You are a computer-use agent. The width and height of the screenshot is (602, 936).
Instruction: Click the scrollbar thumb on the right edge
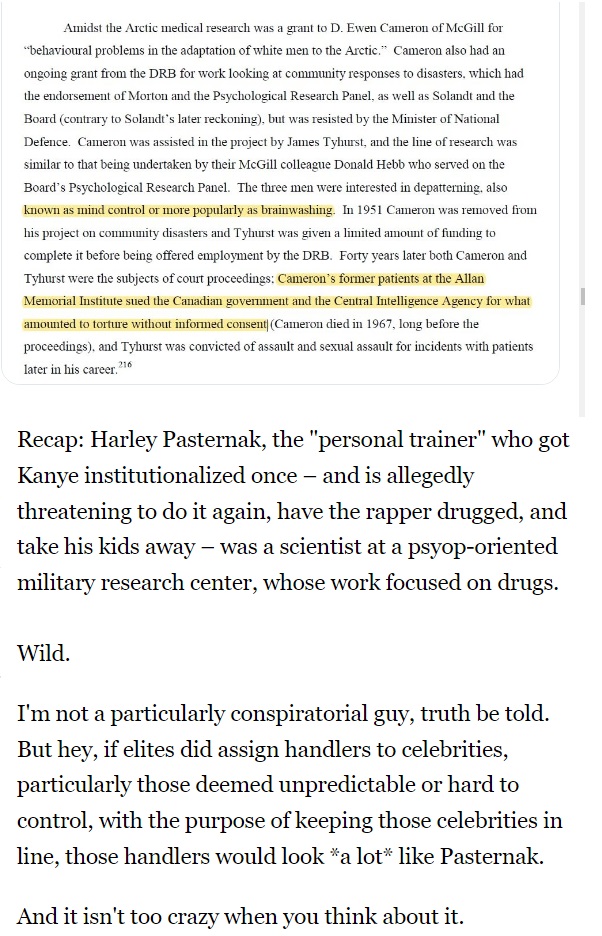coord(582,296)
